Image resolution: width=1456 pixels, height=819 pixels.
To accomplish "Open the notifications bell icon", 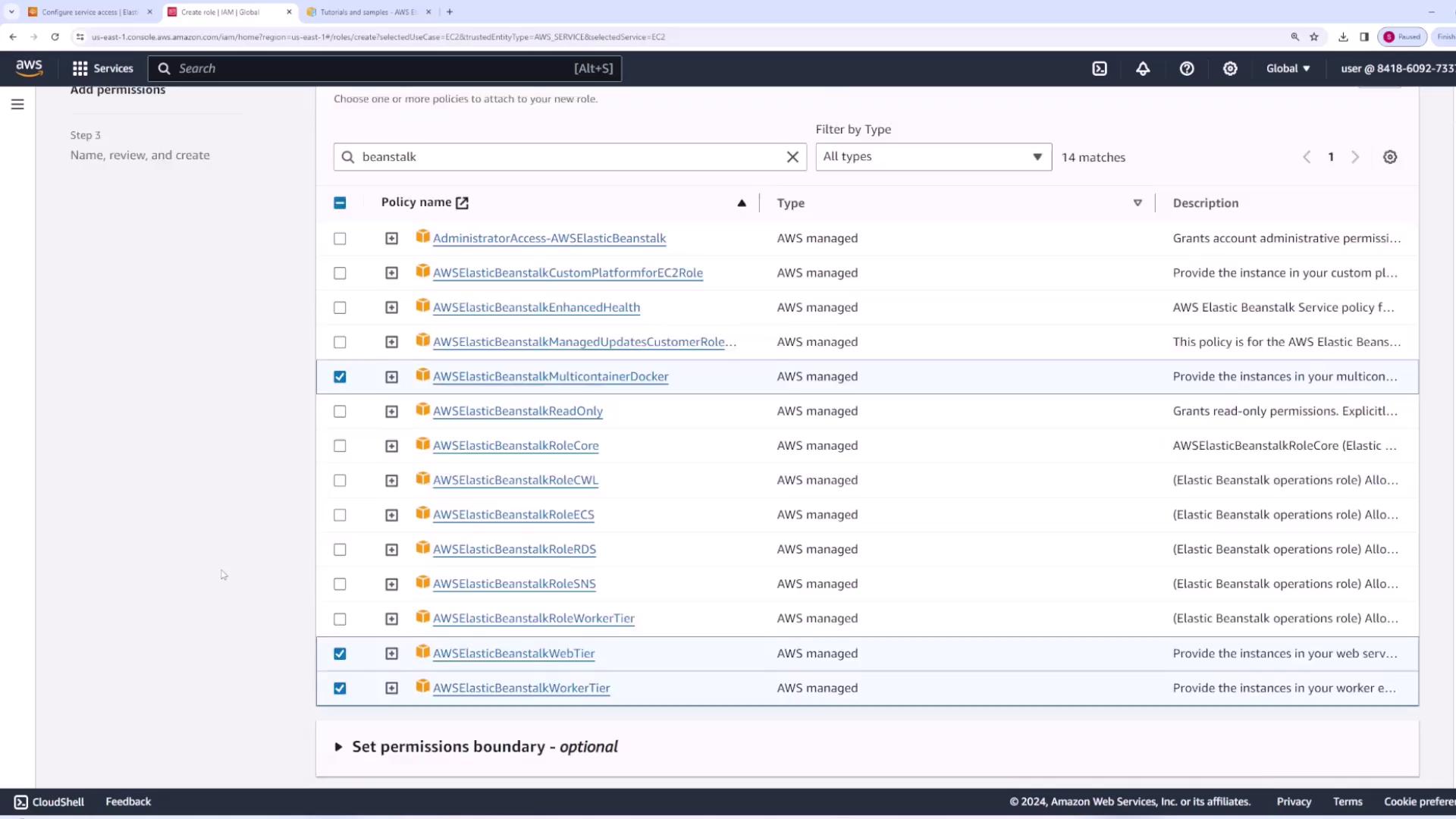I will [1143, 68].
